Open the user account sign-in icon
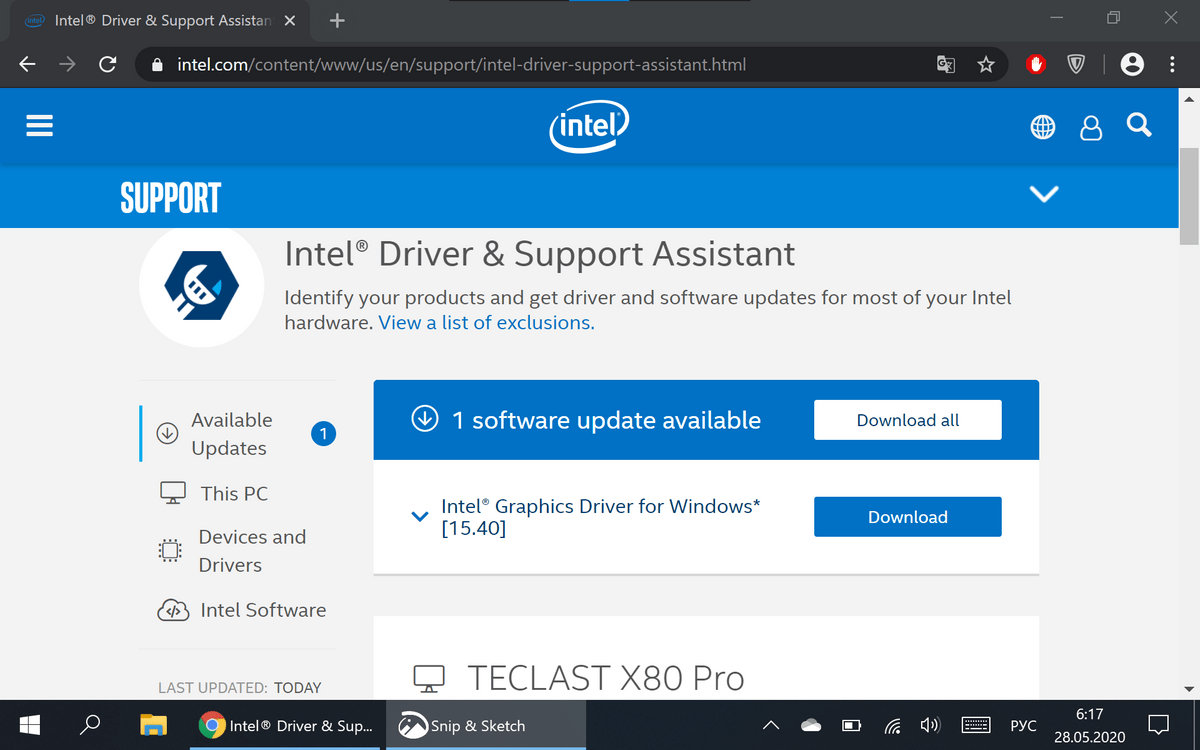The height and width of the screenshot is (750, 1200). (1091, 127)
